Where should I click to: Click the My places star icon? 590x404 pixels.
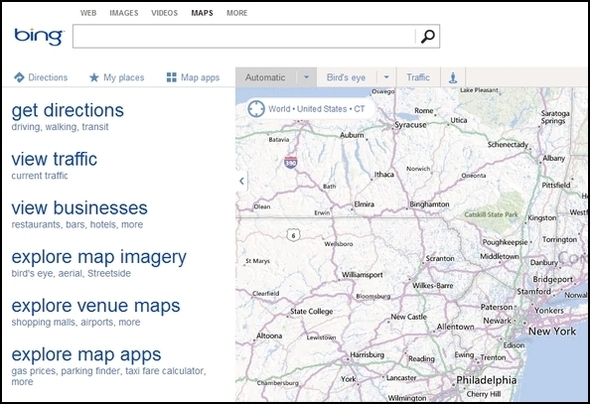[x=94, y=77]
